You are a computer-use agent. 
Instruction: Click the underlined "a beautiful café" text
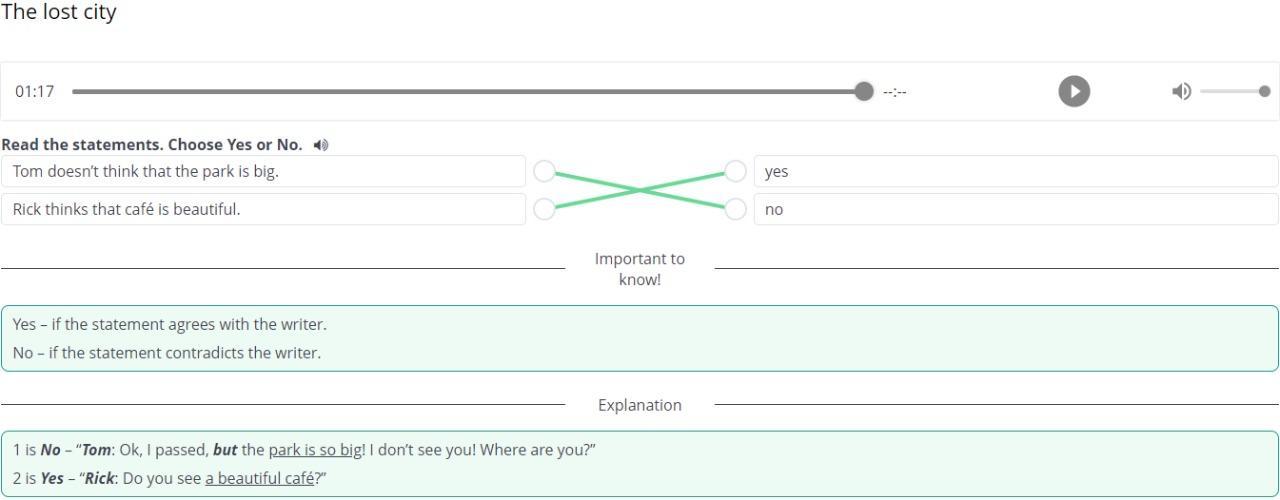[260, 478]
